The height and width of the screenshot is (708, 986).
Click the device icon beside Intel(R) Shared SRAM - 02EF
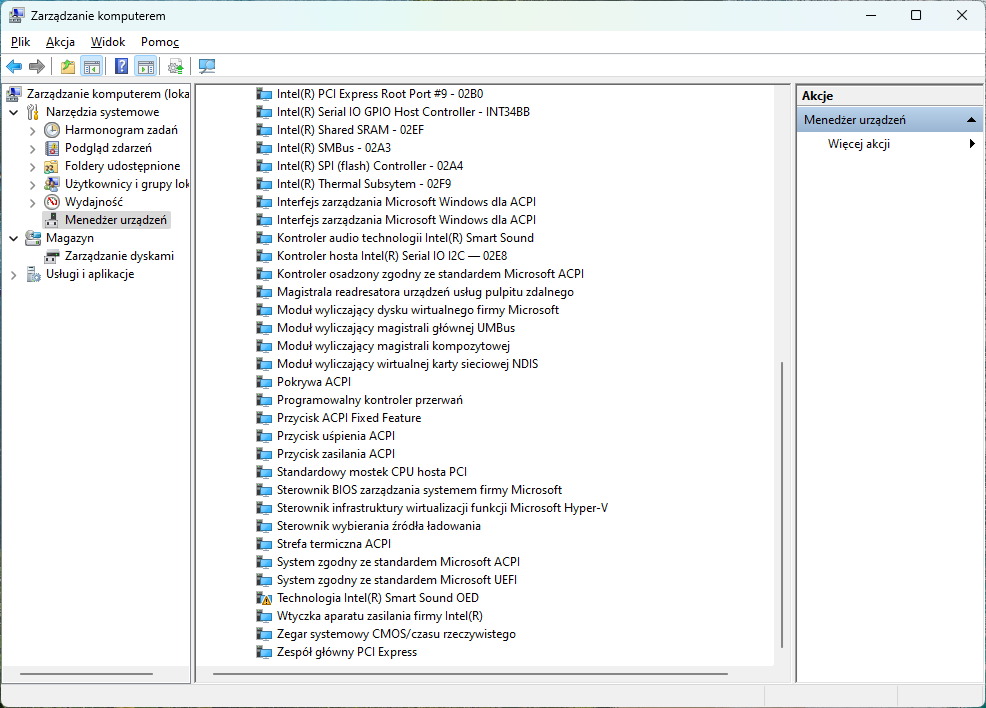click(264, 130)
